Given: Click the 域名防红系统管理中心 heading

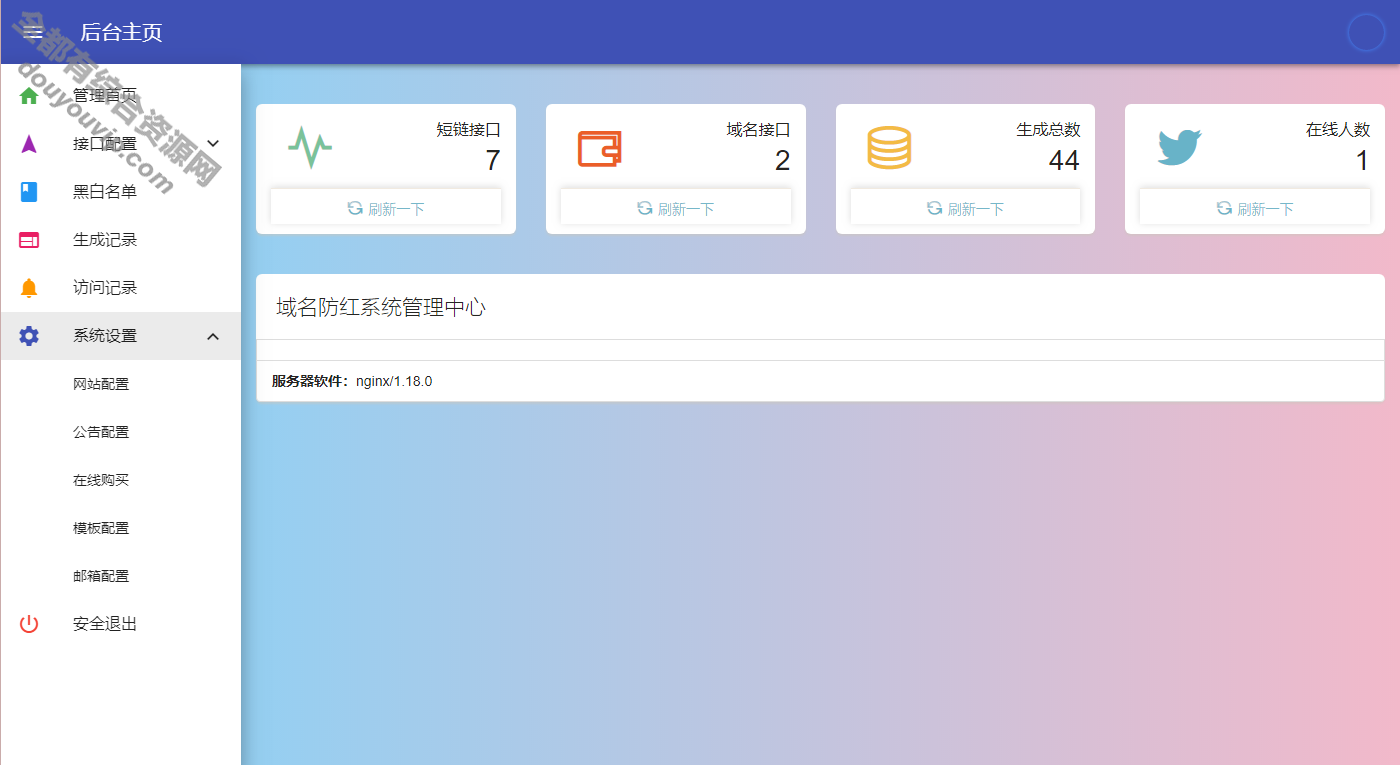Looking at the screenshot, I should point(381,307).
